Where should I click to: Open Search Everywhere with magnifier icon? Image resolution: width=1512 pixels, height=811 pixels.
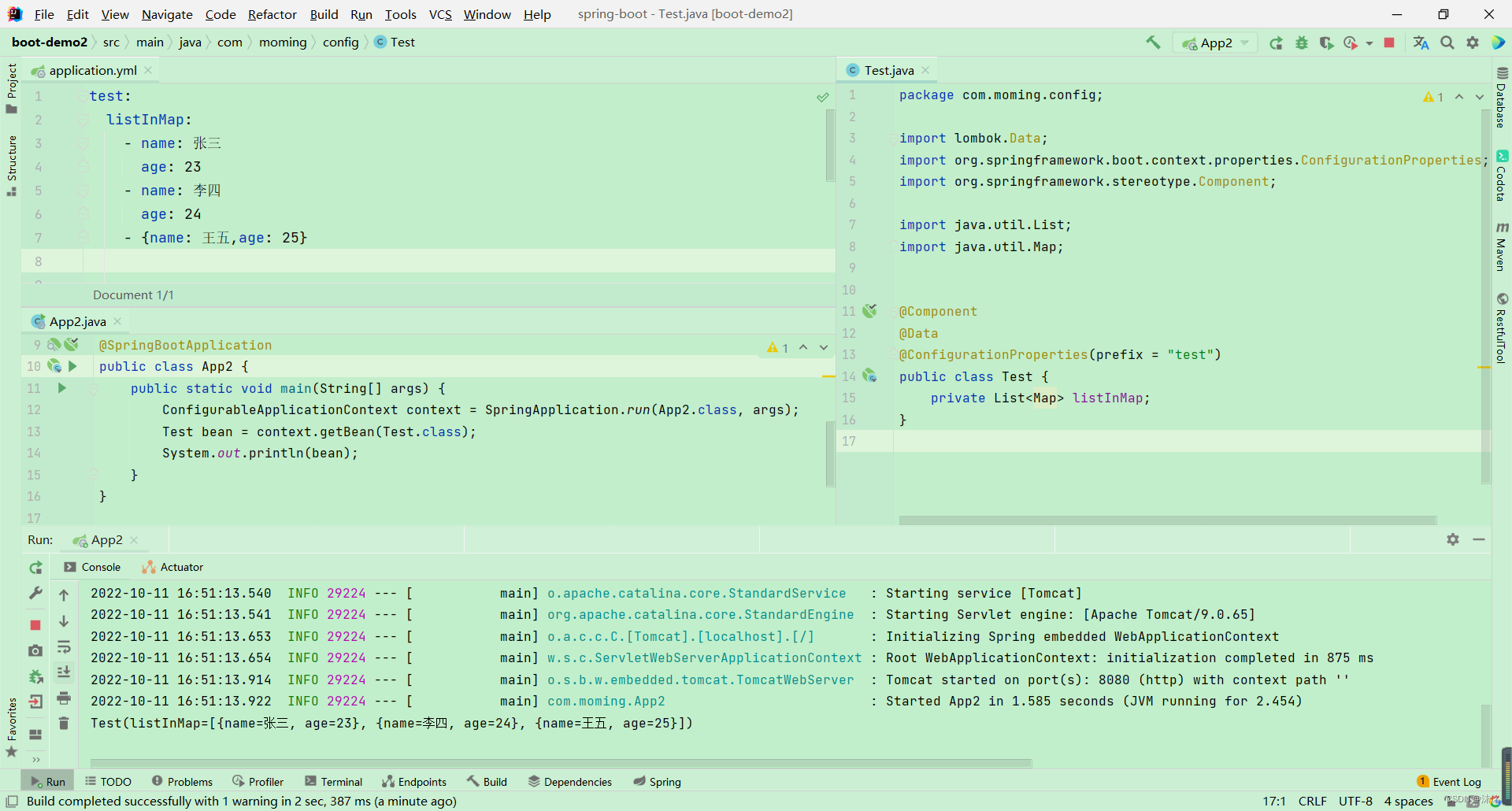click(1447, 43)
